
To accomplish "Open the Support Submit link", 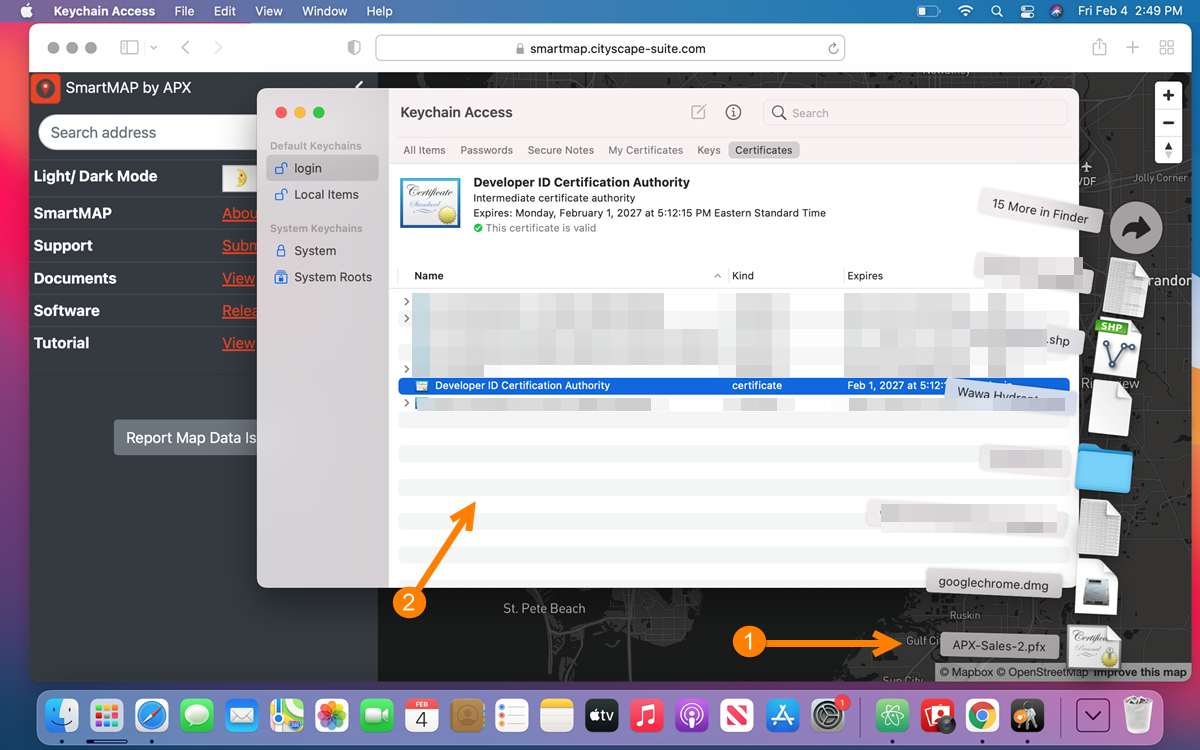I will 239,246.
